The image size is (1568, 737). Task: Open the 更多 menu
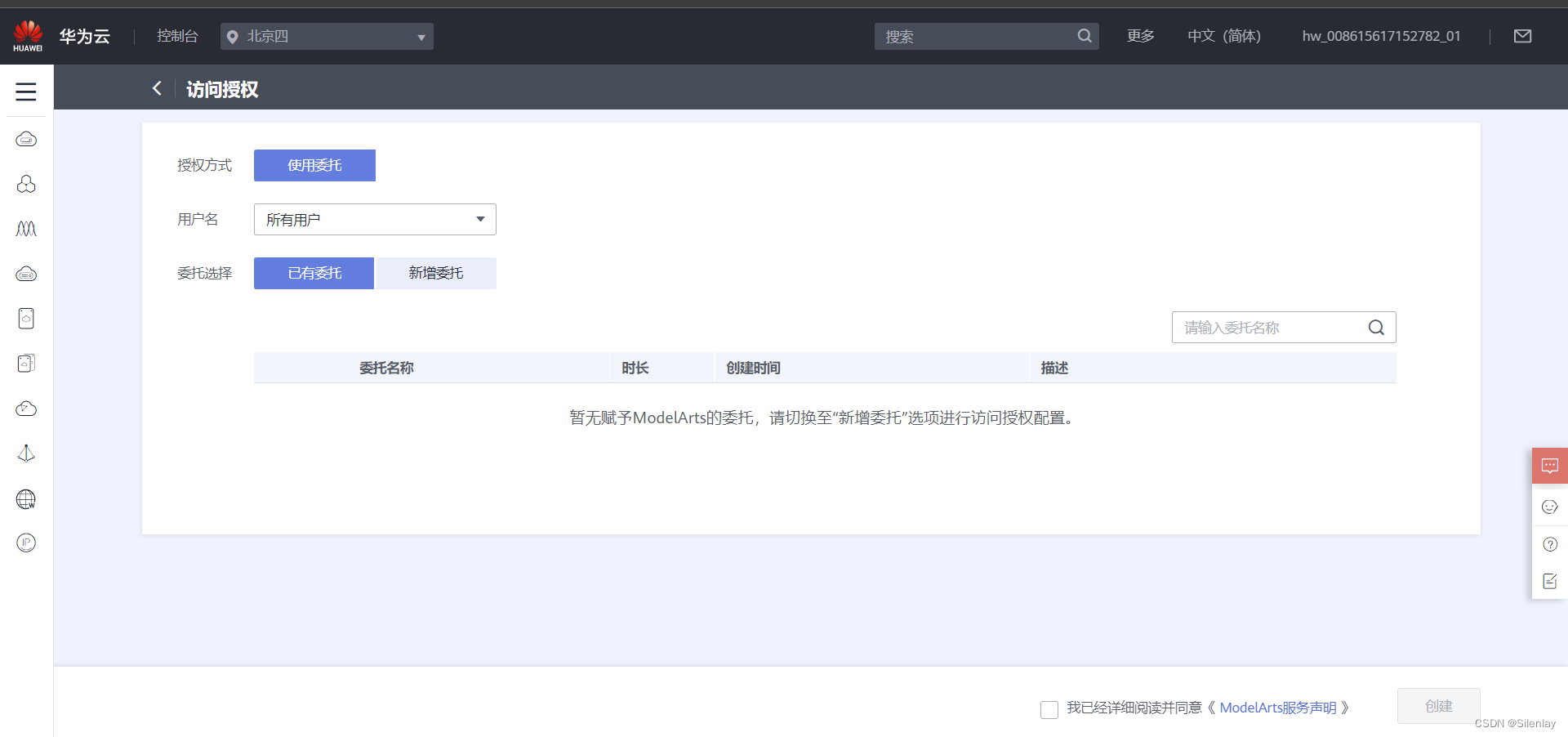[1141, 36]
